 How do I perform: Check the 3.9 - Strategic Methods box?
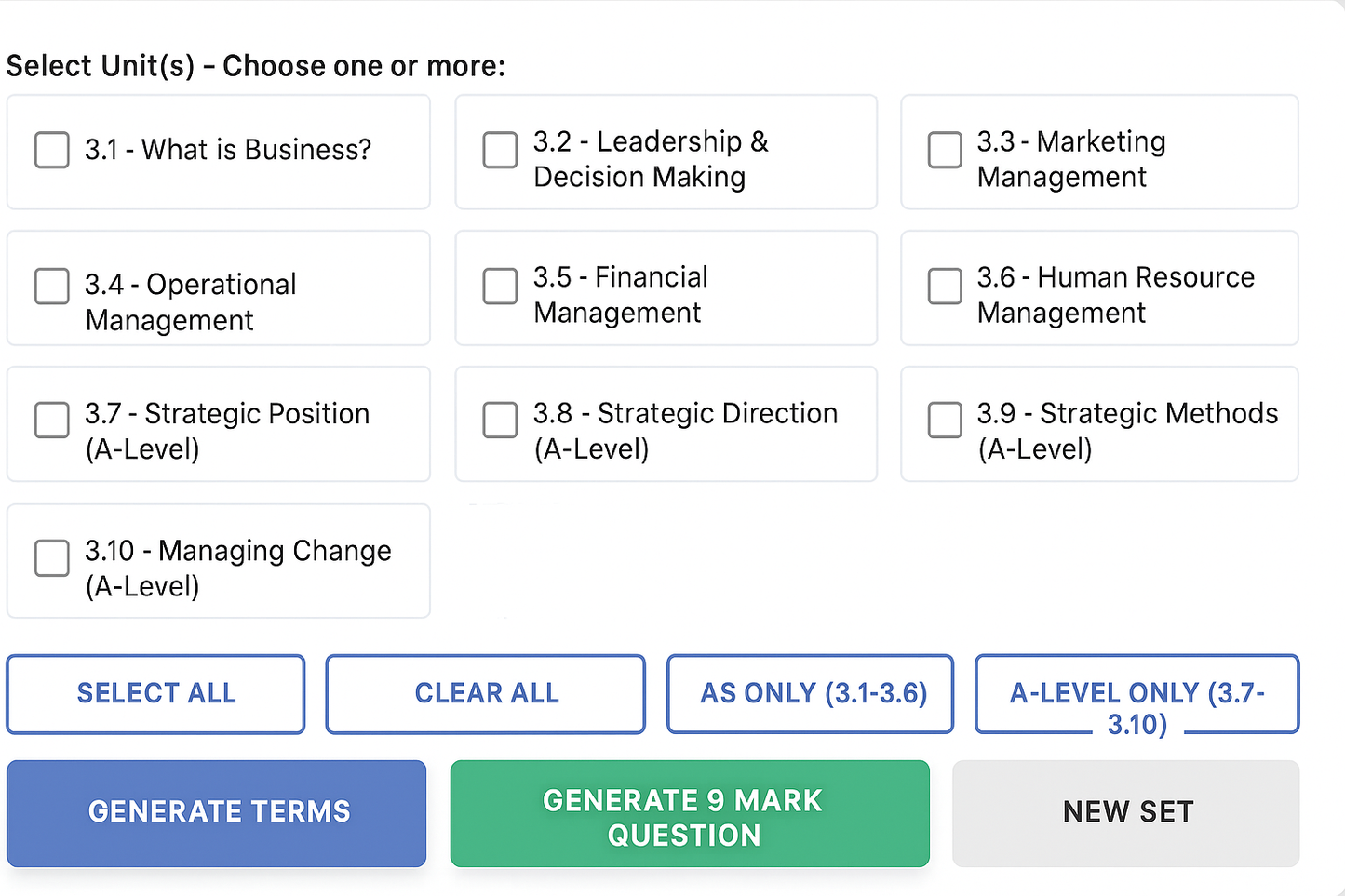[x=945, y=421]
